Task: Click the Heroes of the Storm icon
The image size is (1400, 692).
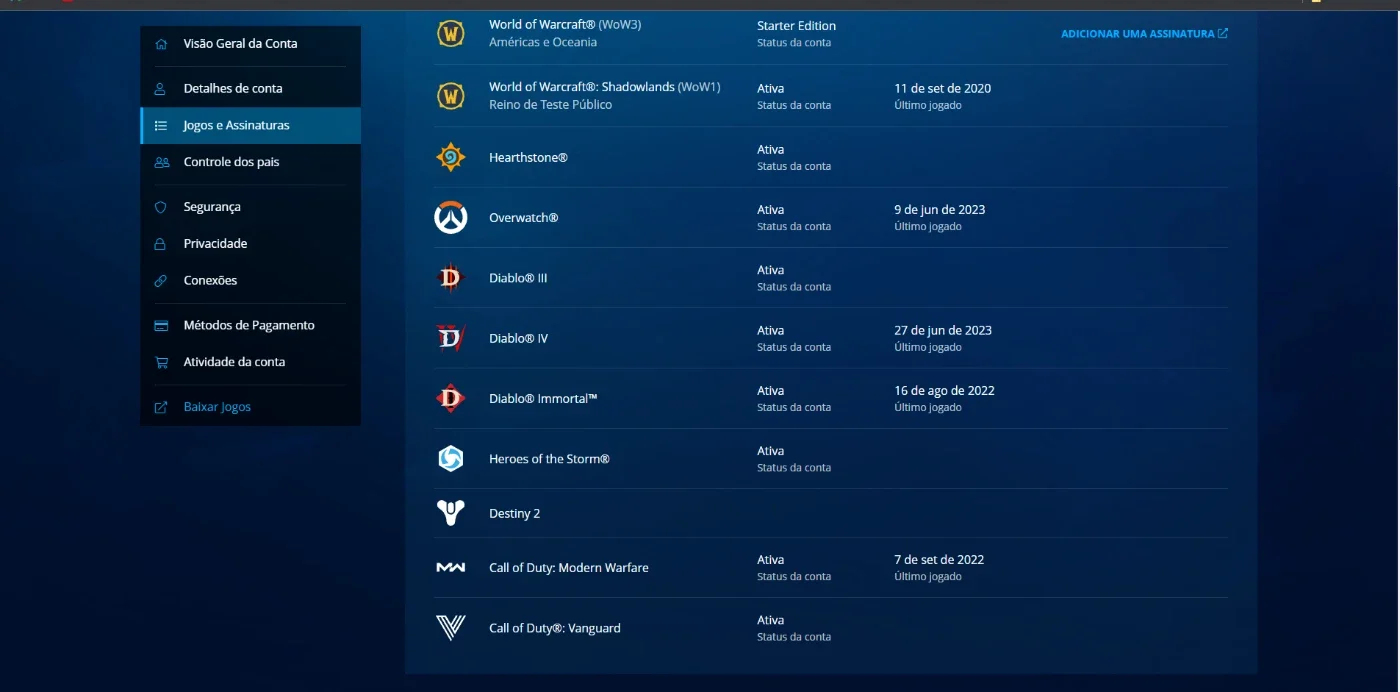Action: pos(451,459)
